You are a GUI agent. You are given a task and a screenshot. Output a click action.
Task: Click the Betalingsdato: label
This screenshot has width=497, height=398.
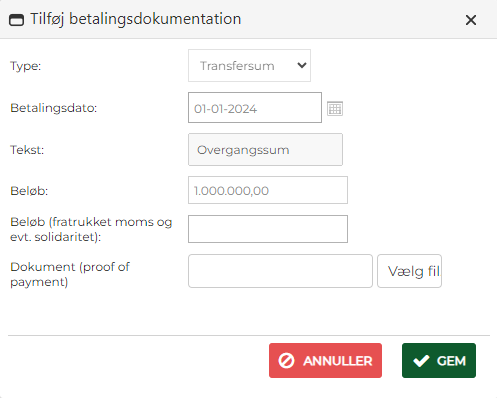54,108
